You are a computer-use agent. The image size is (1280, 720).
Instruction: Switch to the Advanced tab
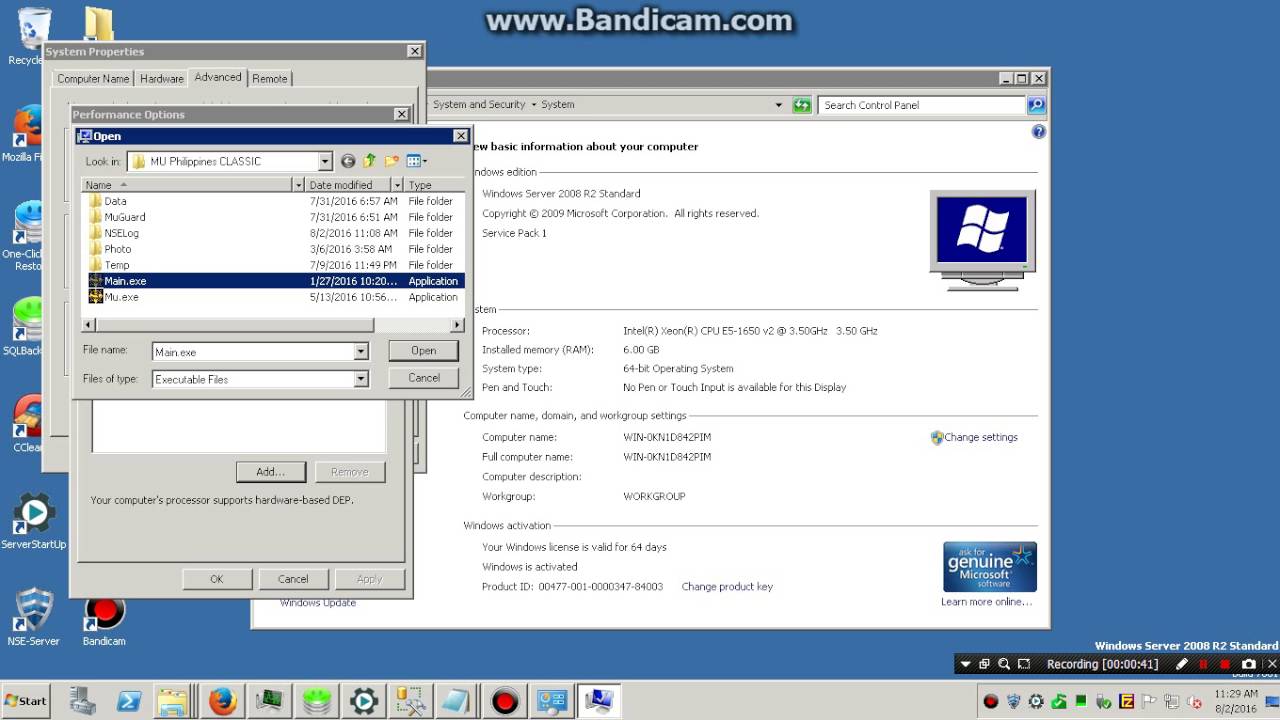(x=218, y=77)
